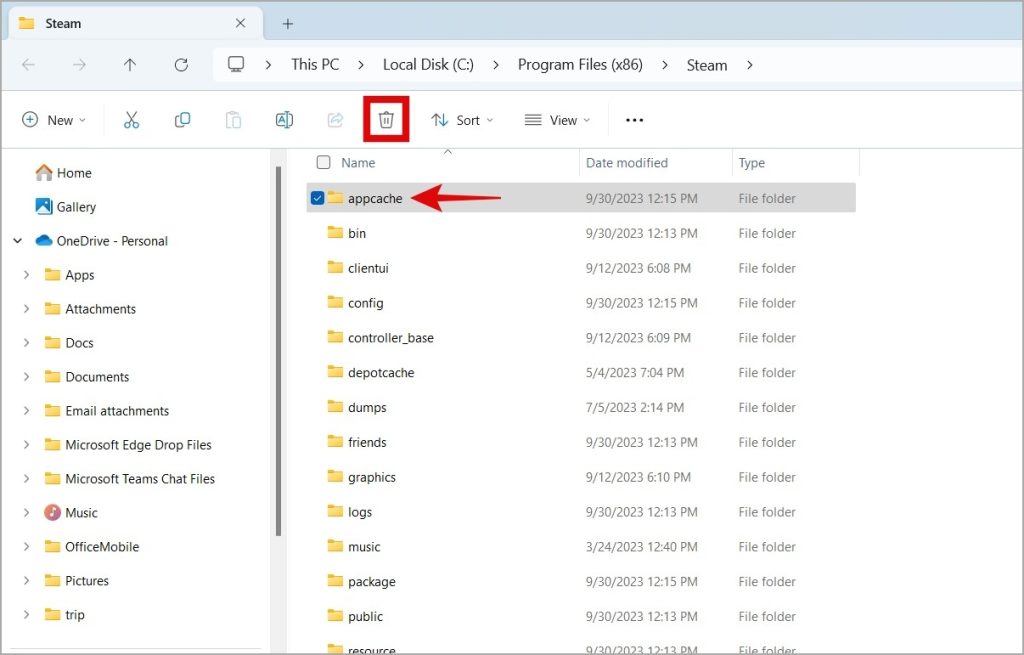Click date 5/4/2023 7:04 PM cell
This screenshot has width=1024, height=655.
635,372
